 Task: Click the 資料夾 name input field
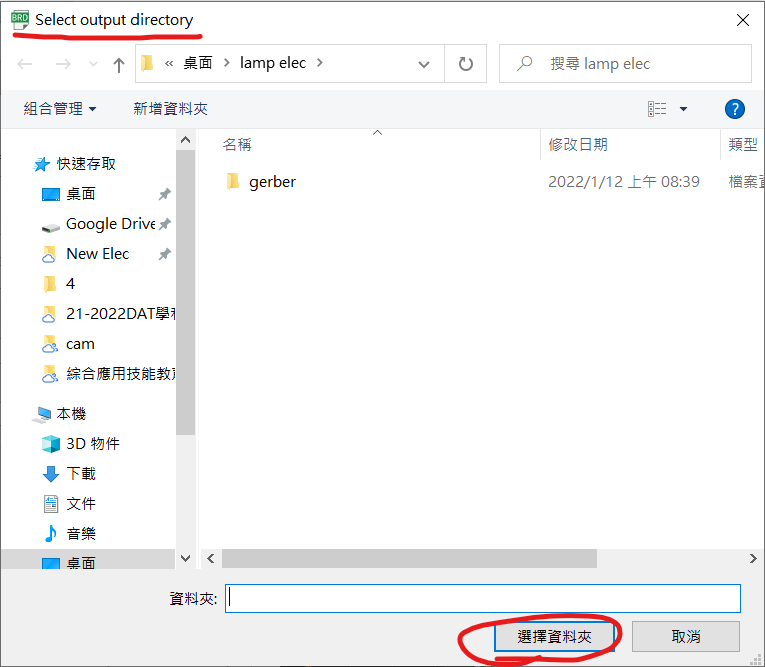[482, 598]
